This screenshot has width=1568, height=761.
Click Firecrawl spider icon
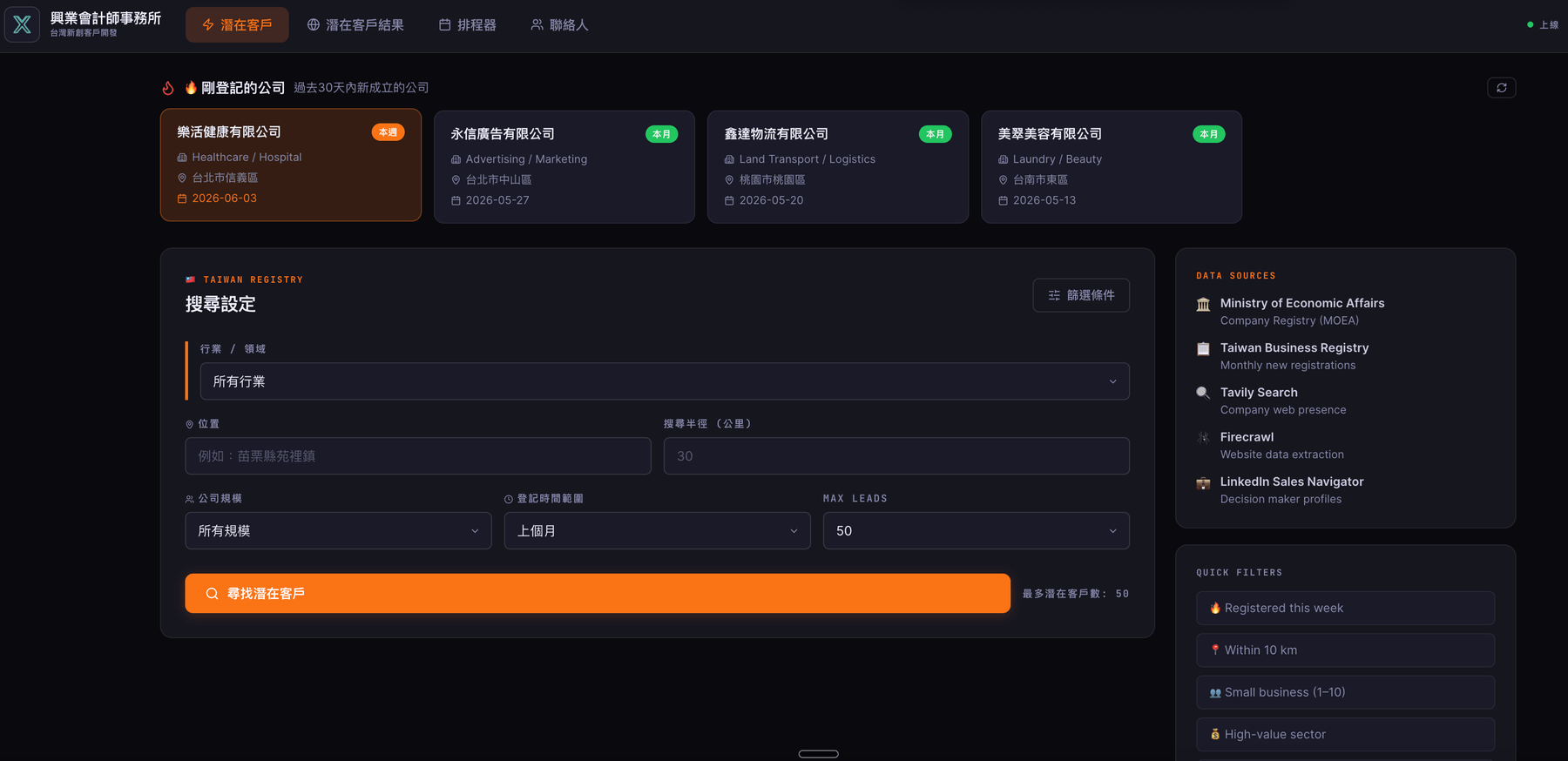(1203, 437)
